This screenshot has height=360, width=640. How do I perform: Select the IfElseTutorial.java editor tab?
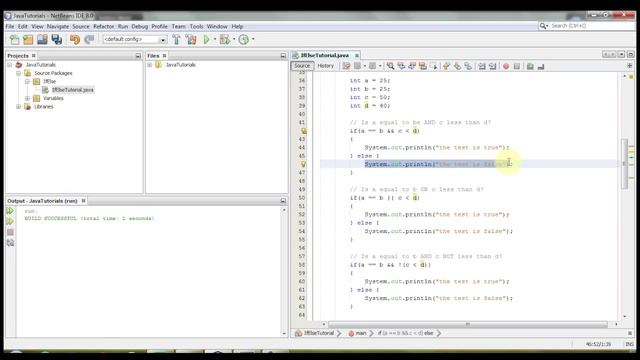[x=324, y=55]
